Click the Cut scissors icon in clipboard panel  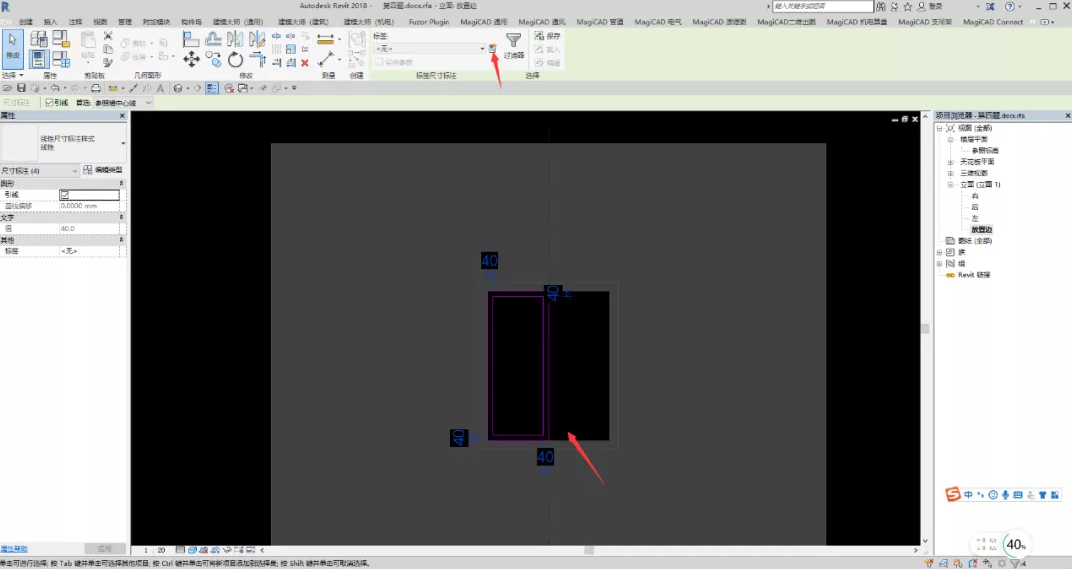[x=107, y=36]
